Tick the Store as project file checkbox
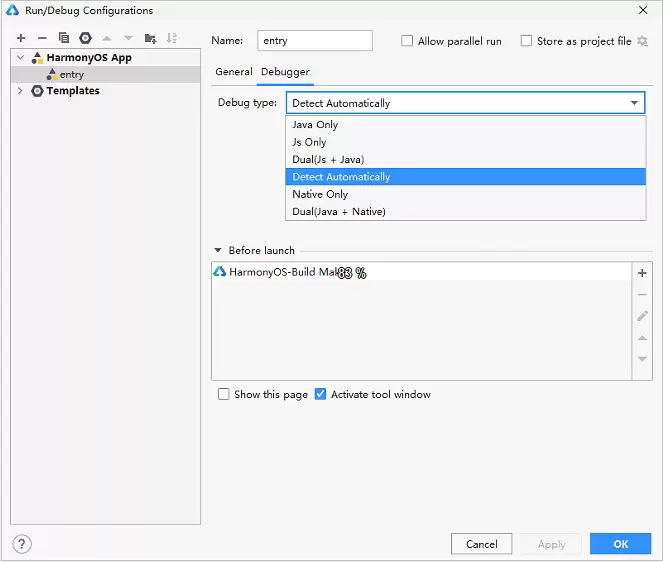Image resolution: width=663 pixels, height=562 pixels. point(526,41)
